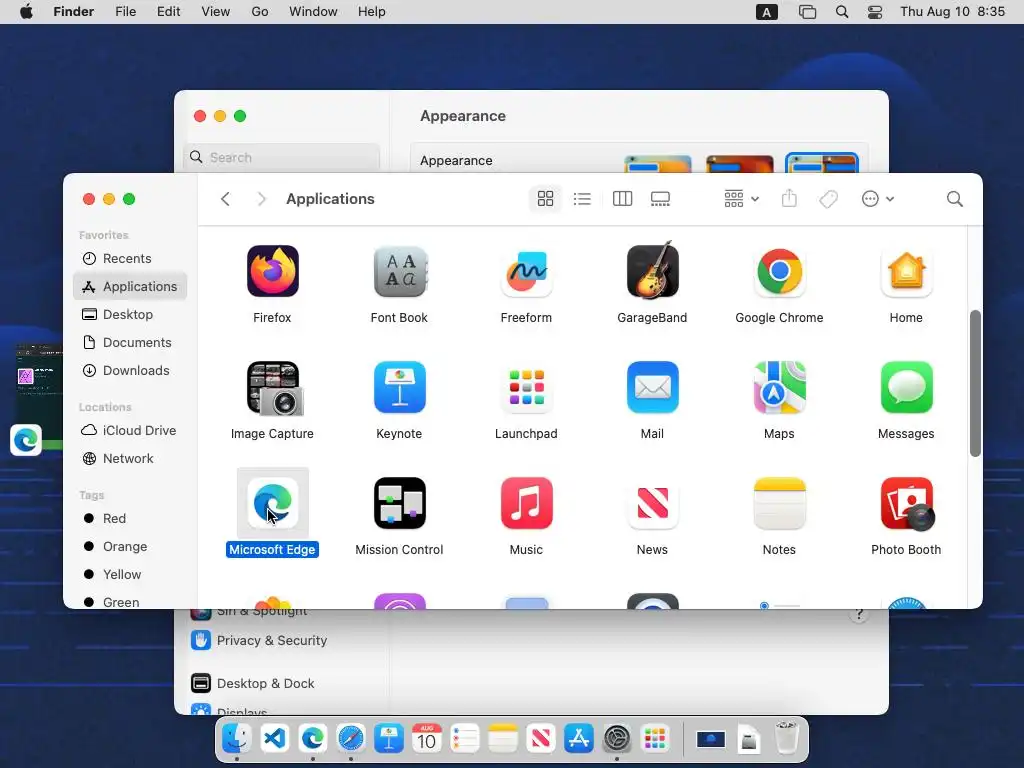Open the Help menu
1024x768 pixels.
pyautogui.click(x=372, y=12)
